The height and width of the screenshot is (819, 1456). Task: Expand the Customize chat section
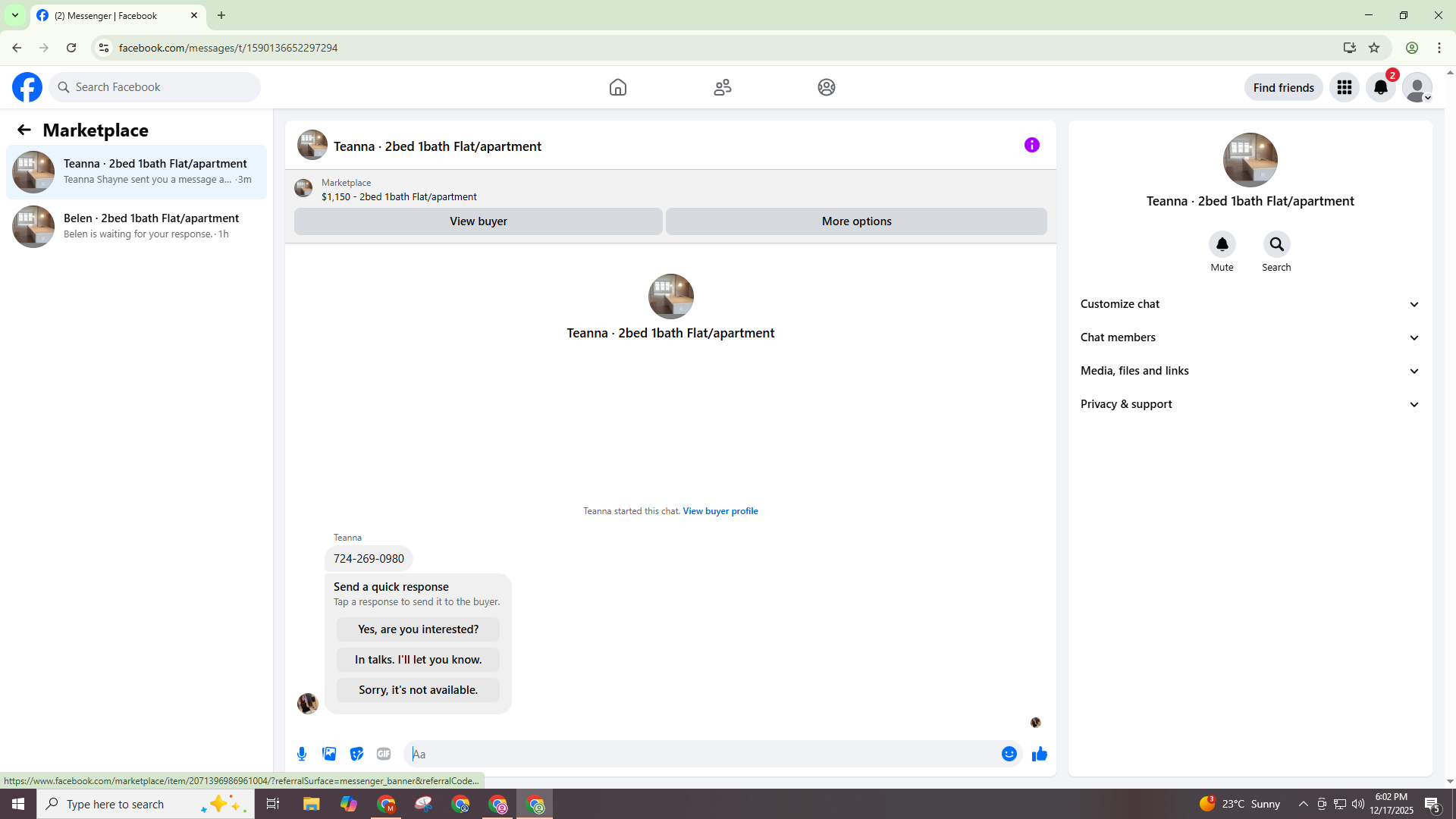(1250, 304)
